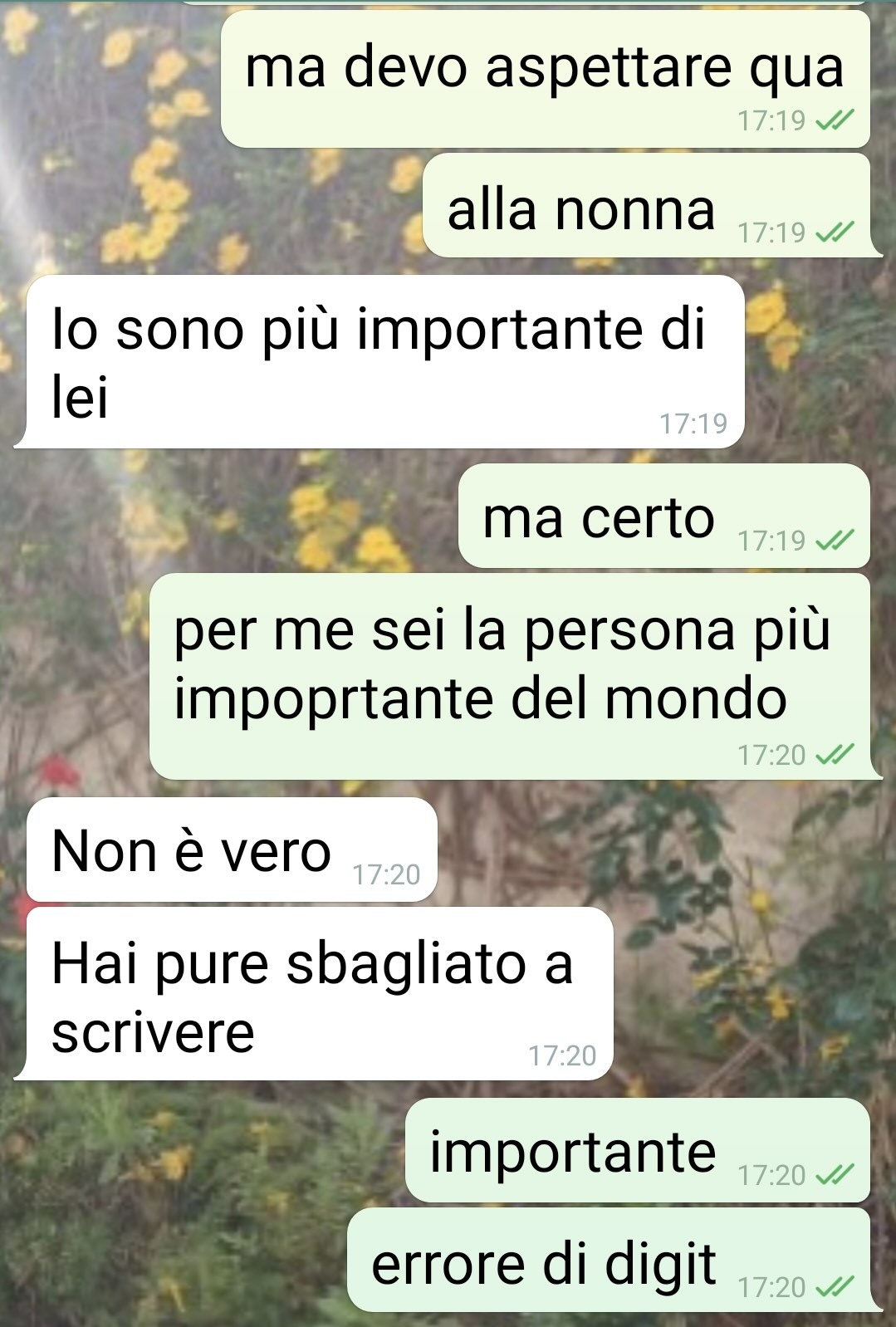Click double checkmarks on 'ma certo' message
The image size is (896, 1327).
(835, 541)
